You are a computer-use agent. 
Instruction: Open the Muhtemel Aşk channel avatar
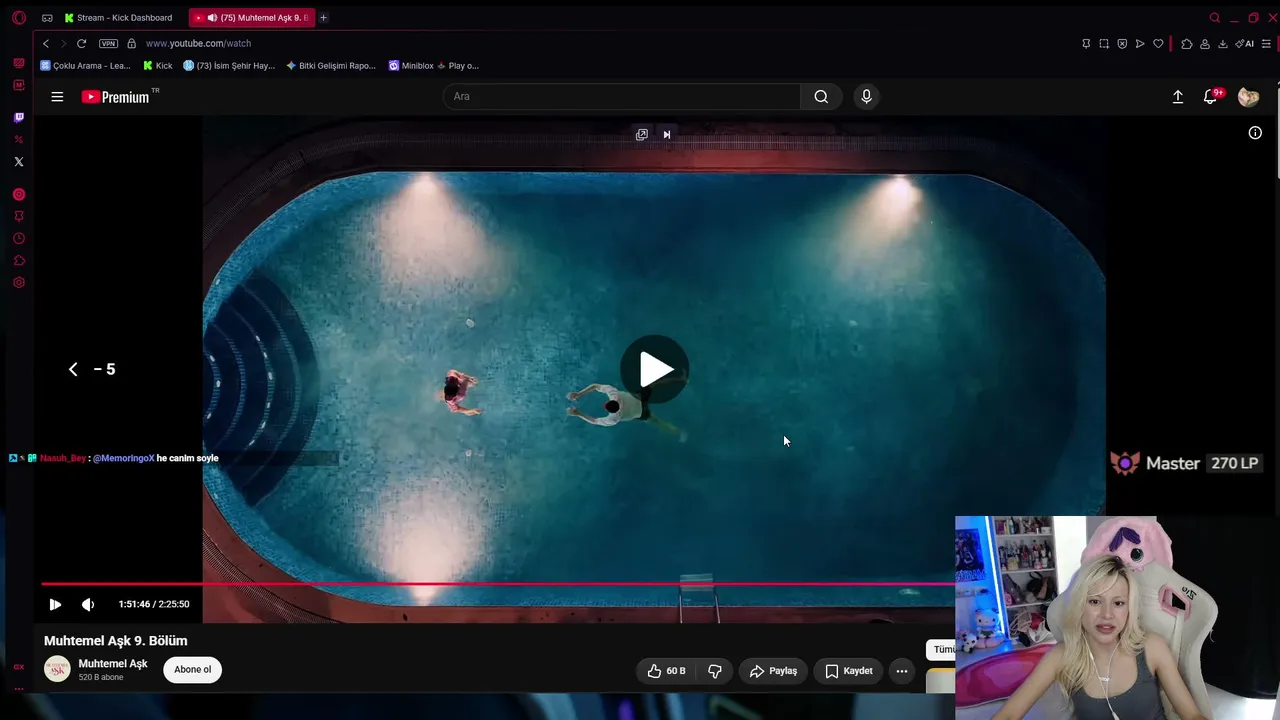pos(57,669)
